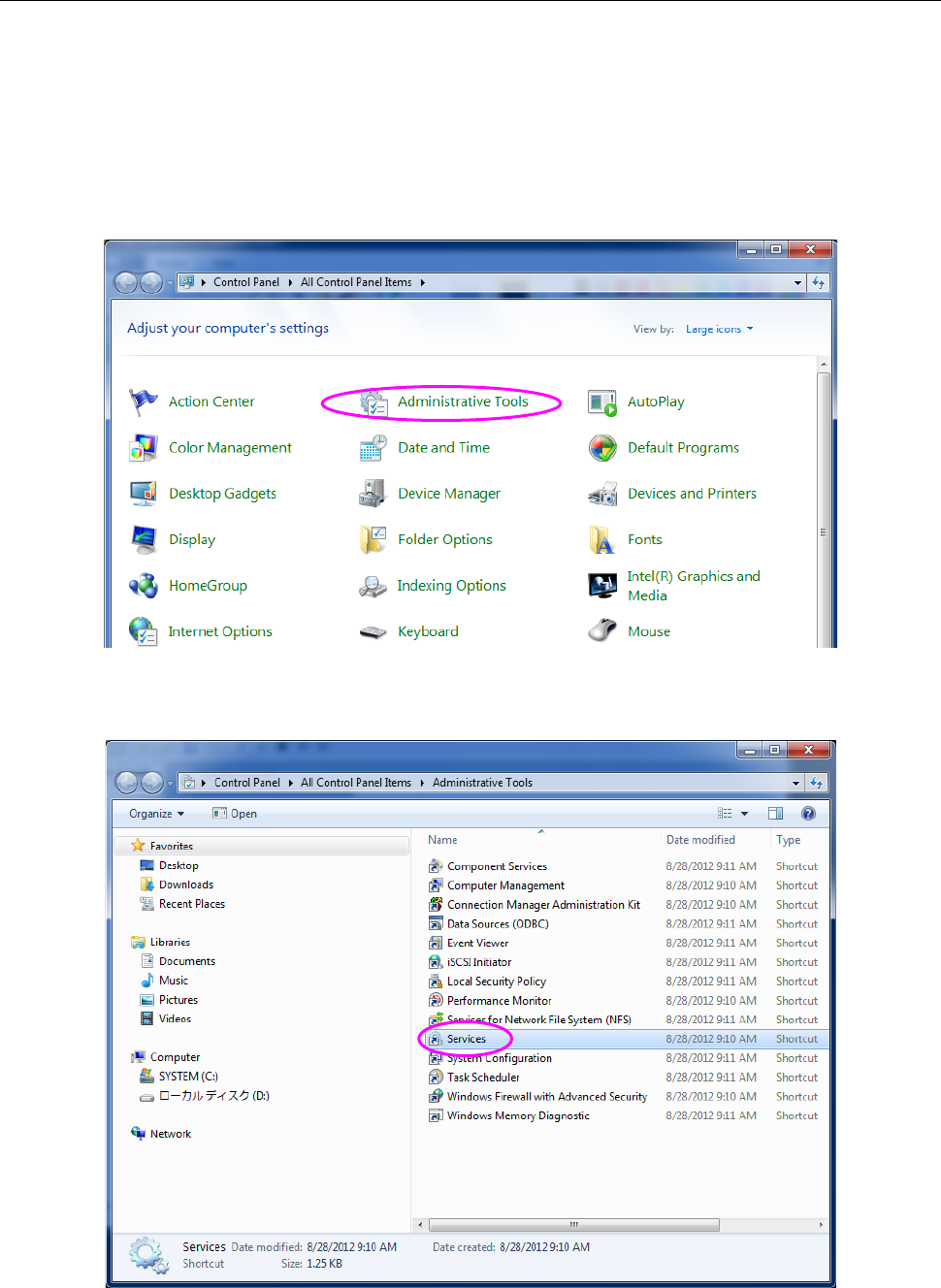Open the Organize dropdown menu
The height and width of the screenshot is (1288, 941).
click(x=156, y=814)
